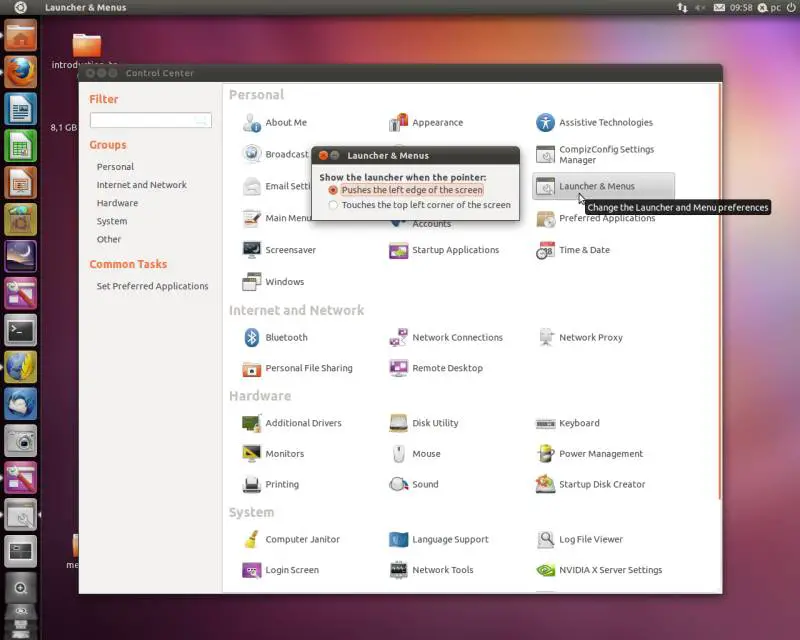The image size is (800, 640).
Task: Open Home Folder from launcher
Action: (x=20, y=35)
